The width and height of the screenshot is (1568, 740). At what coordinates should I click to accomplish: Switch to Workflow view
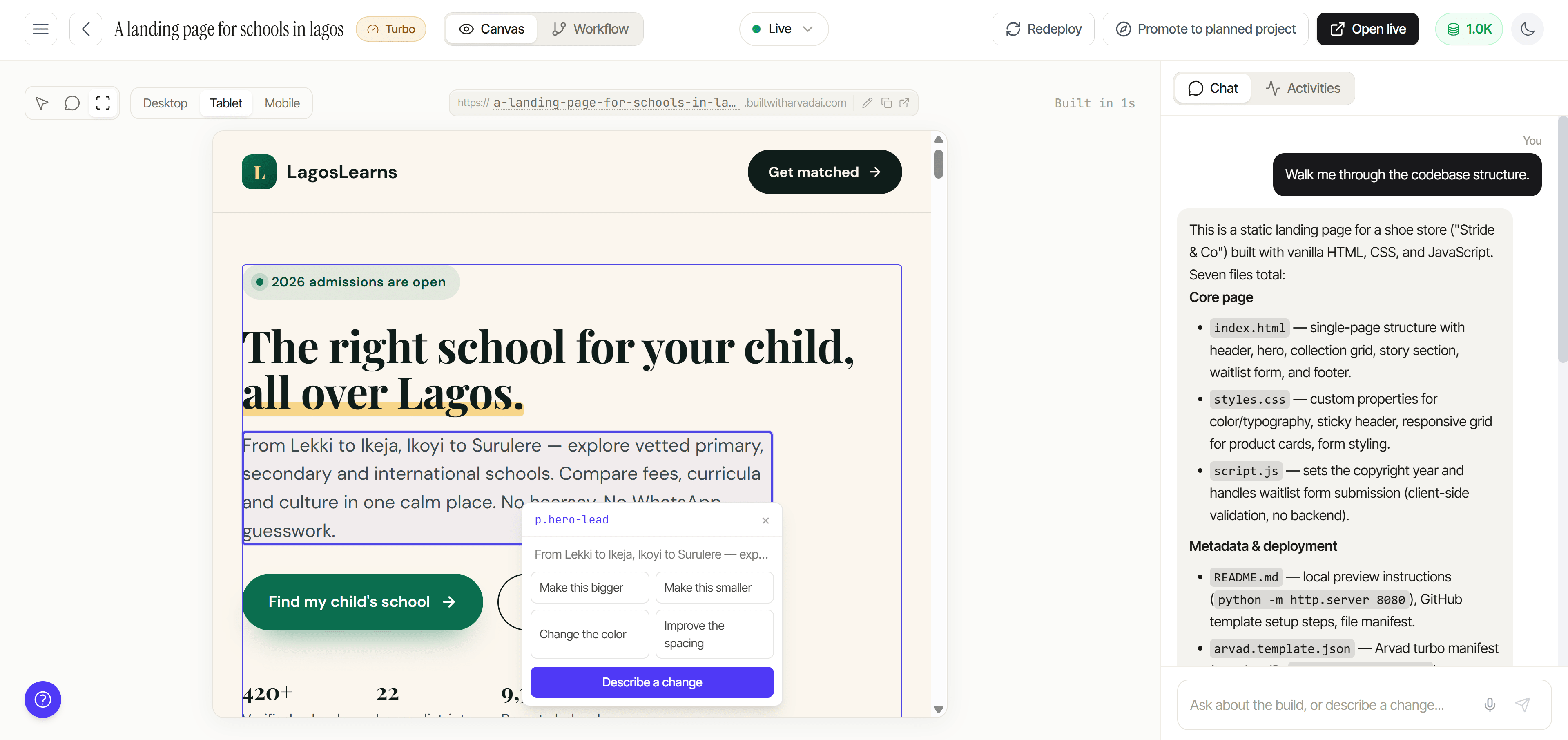(590, 29)
